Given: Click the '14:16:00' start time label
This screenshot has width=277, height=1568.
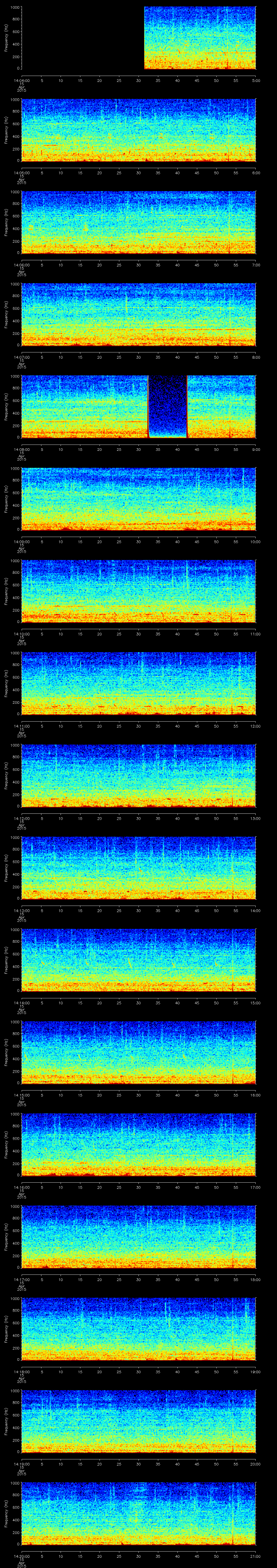Looking at the screenshot, I should (x=21, y=1187).
